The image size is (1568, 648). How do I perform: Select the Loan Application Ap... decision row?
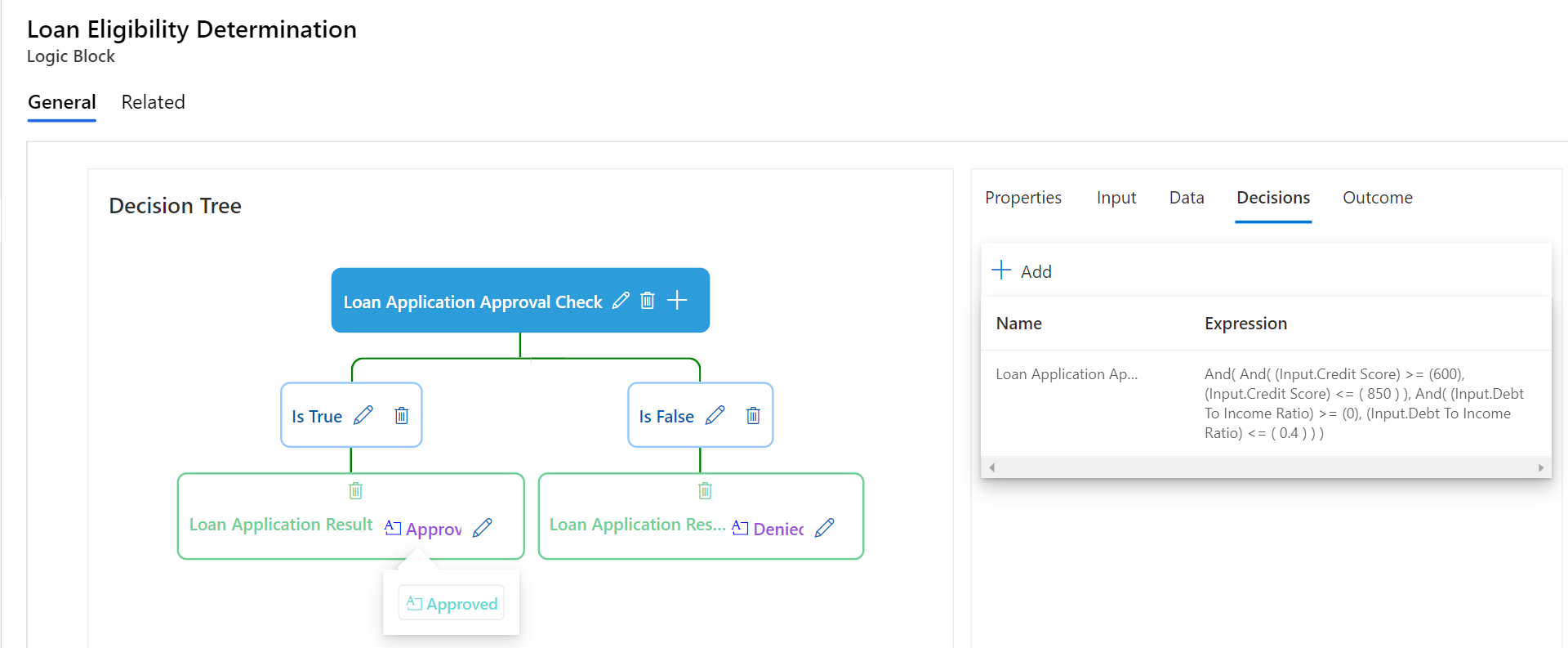[x=1066, y=374]
